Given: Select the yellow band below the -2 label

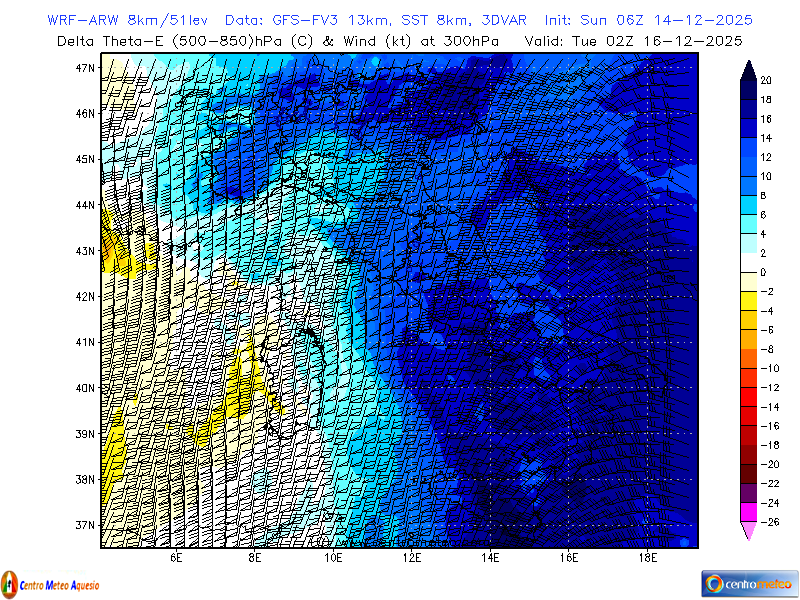Looking at the screenshot, I should [747, 300].
